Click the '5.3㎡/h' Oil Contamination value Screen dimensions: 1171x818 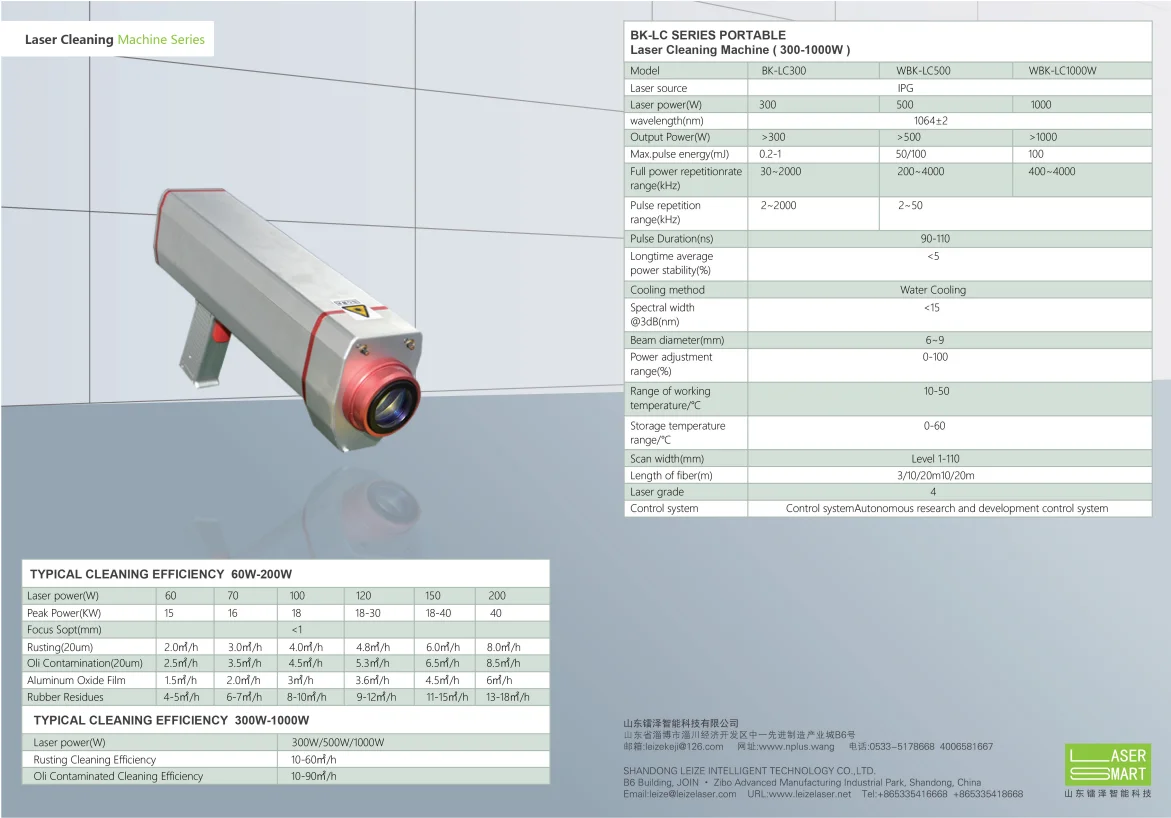click(373, 663)
